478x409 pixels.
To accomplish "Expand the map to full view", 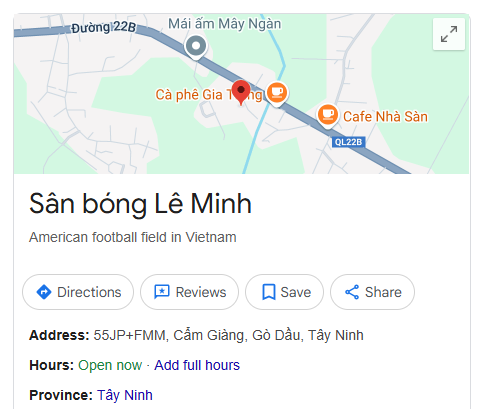I will click(449, 34).
